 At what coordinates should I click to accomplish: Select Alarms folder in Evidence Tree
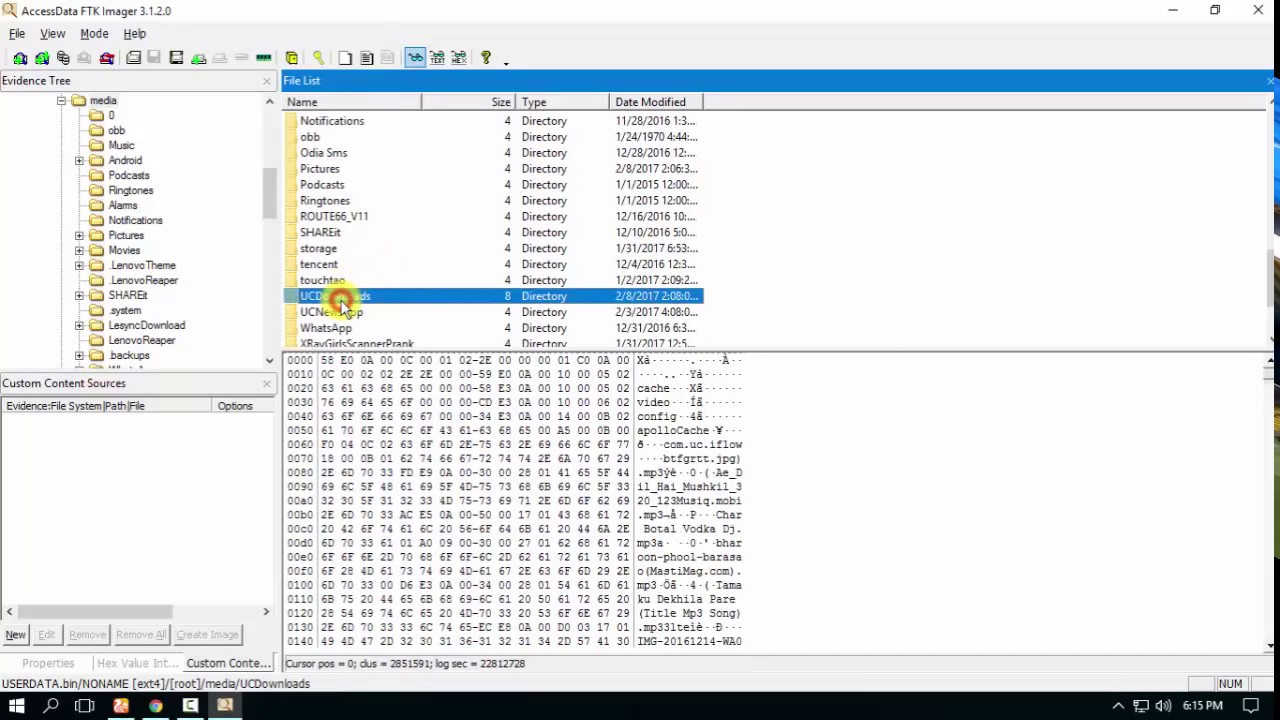point(122,206)
